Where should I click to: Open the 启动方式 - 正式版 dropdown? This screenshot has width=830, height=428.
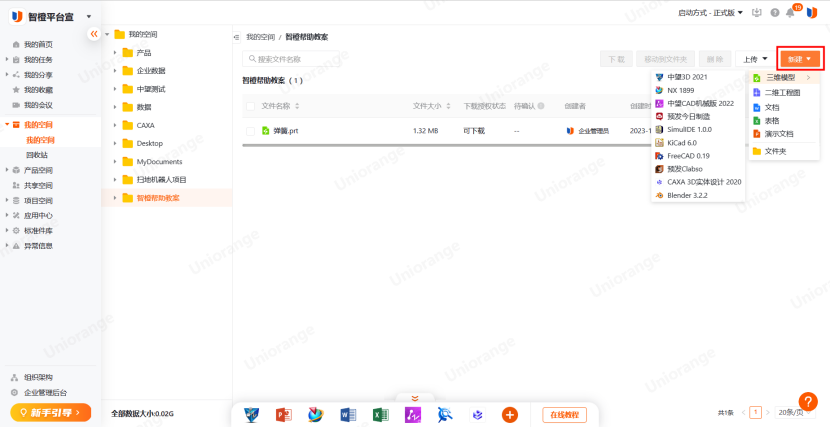point(711,13)
